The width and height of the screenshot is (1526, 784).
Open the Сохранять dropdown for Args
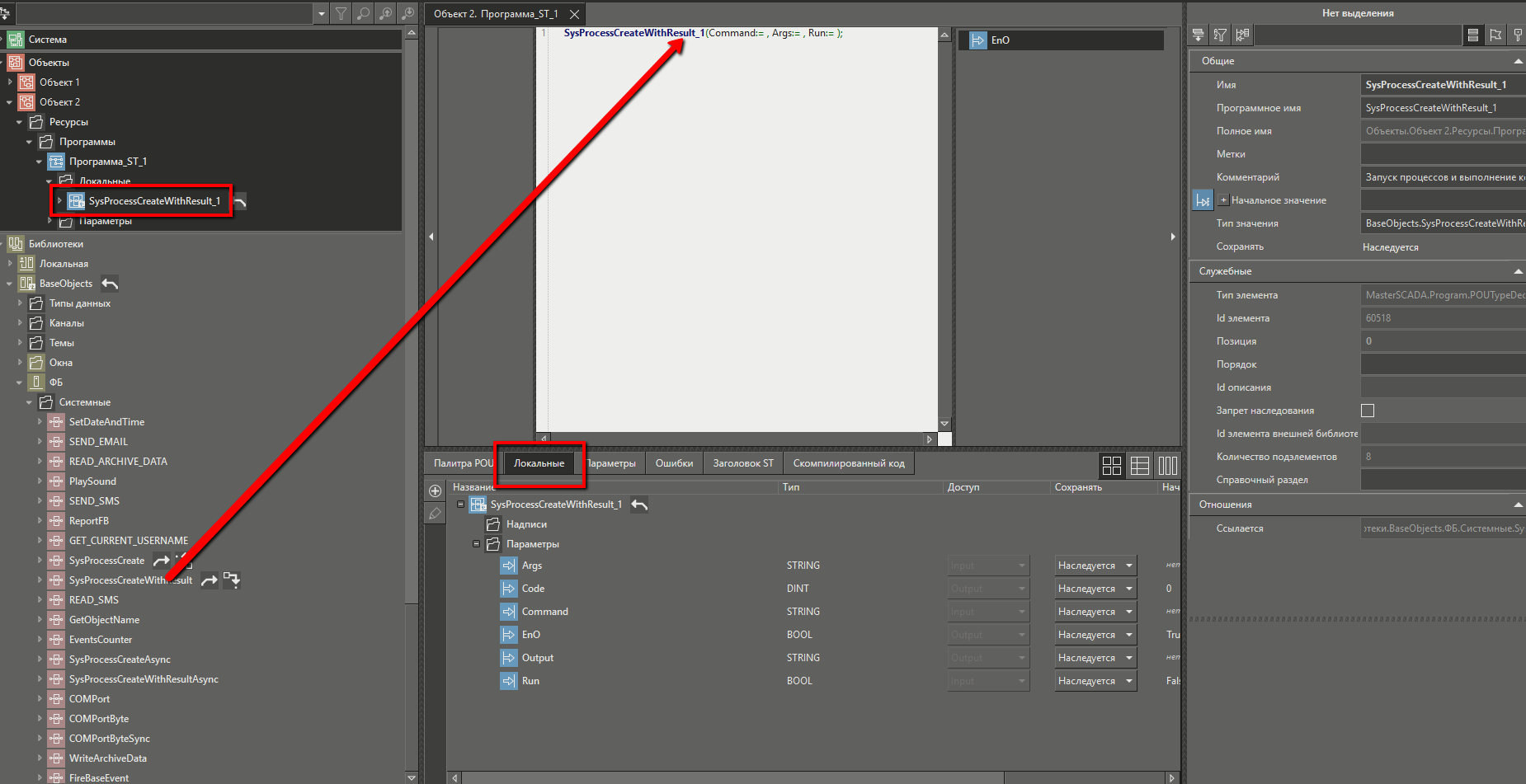point(1128,566)
